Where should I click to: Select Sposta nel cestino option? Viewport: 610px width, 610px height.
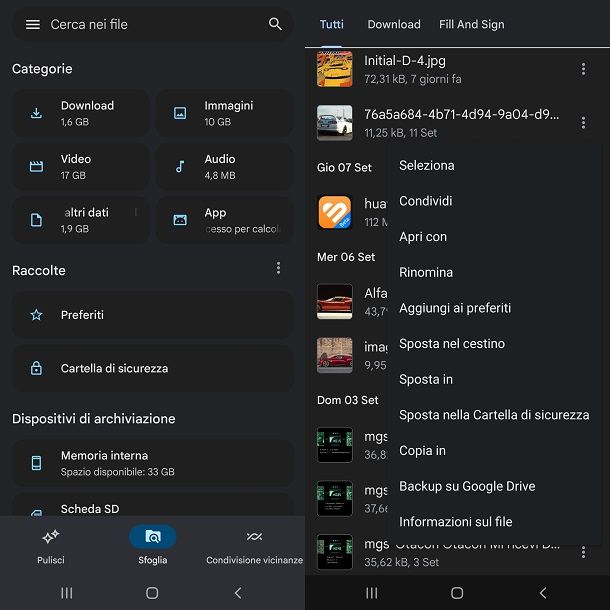[x=452, y=343]
